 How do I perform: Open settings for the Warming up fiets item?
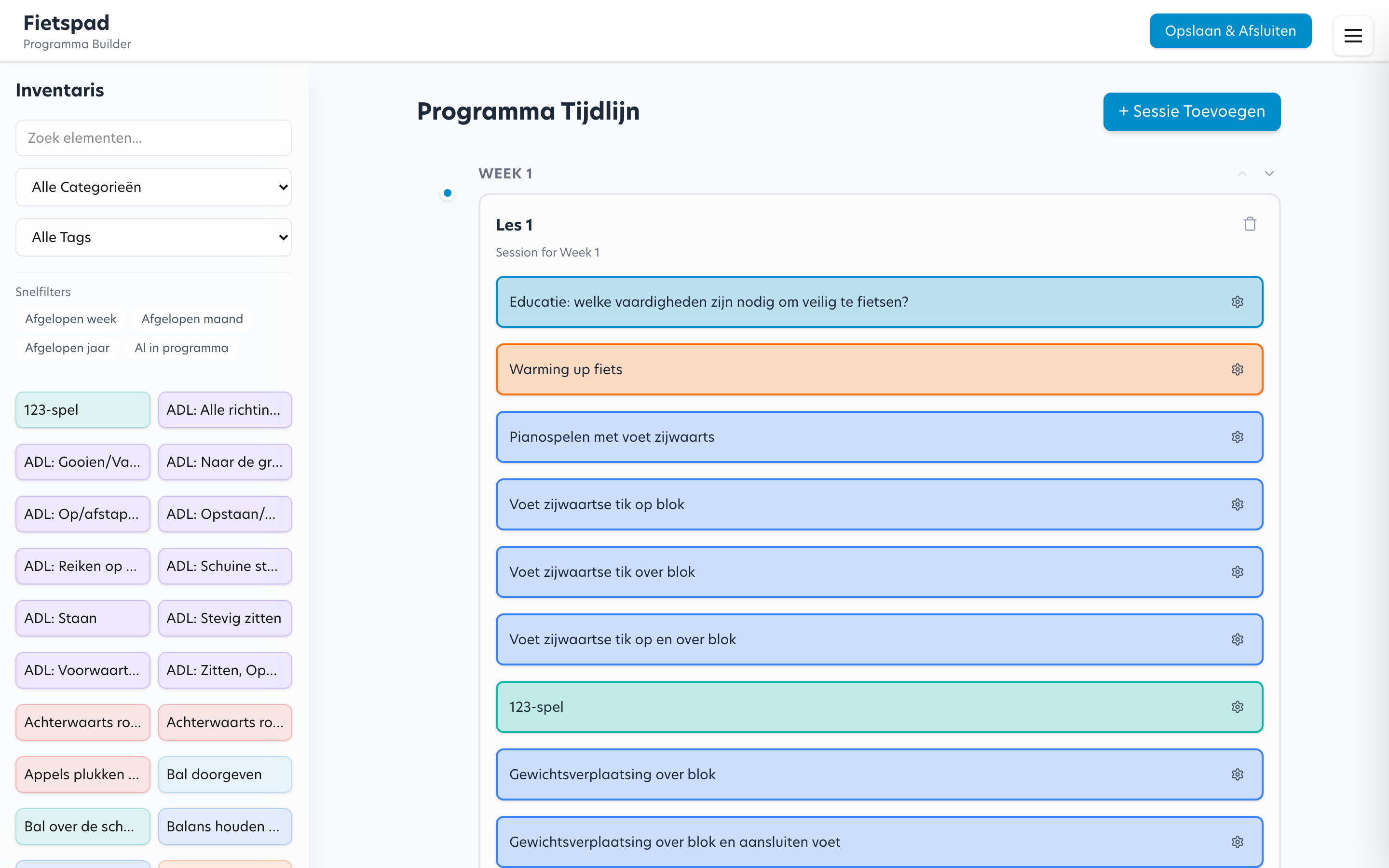[1238, 369]
